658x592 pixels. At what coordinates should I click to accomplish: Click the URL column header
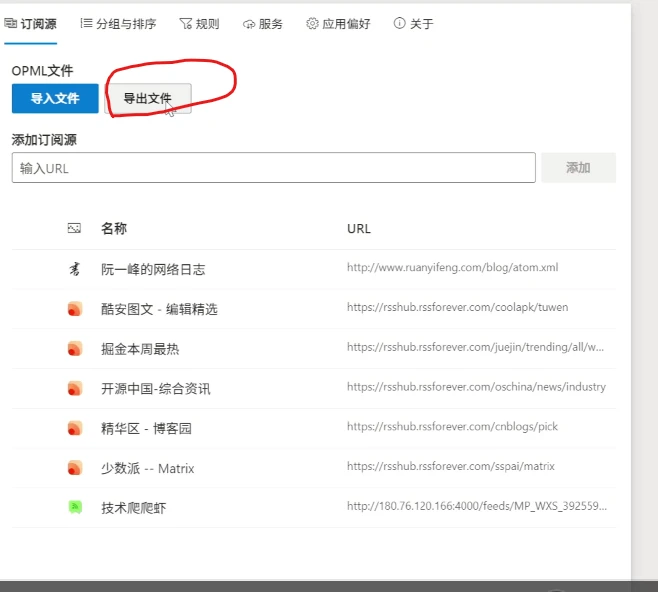pos(359,229)
